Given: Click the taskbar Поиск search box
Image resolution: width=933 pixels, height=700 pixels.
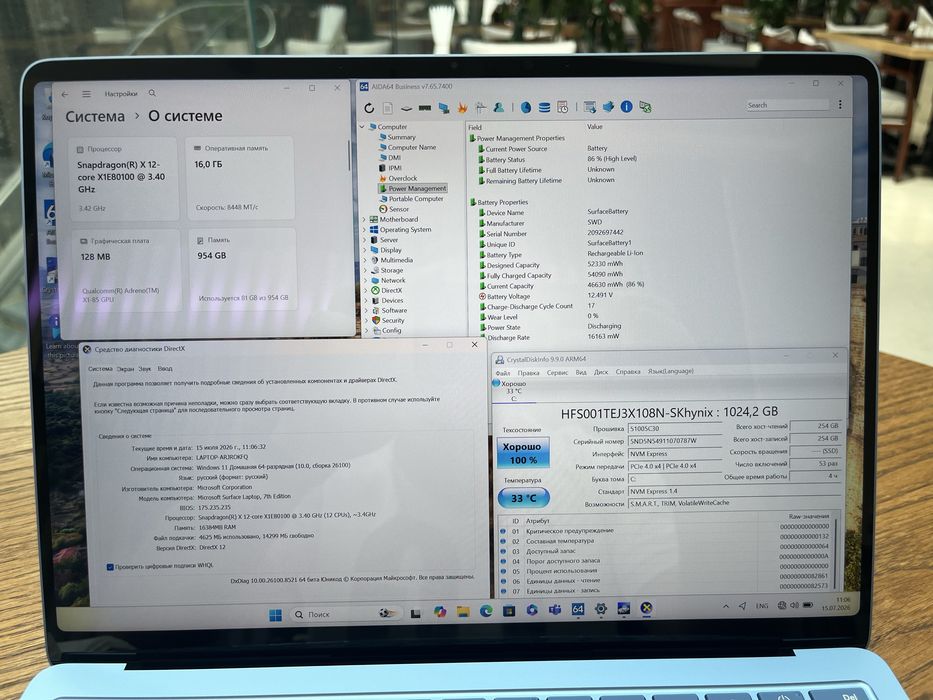Looking at the screenshot, I should point(346,614).
